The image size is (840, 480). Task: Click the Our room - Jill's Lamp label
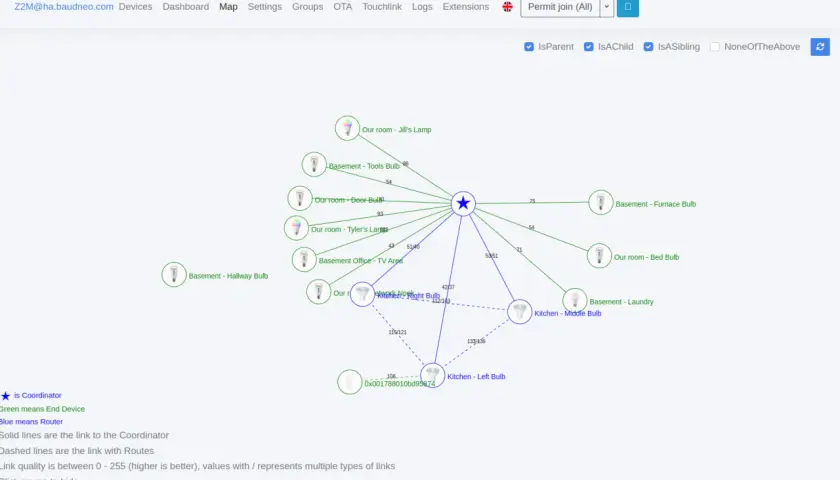(x=396, y=130)
